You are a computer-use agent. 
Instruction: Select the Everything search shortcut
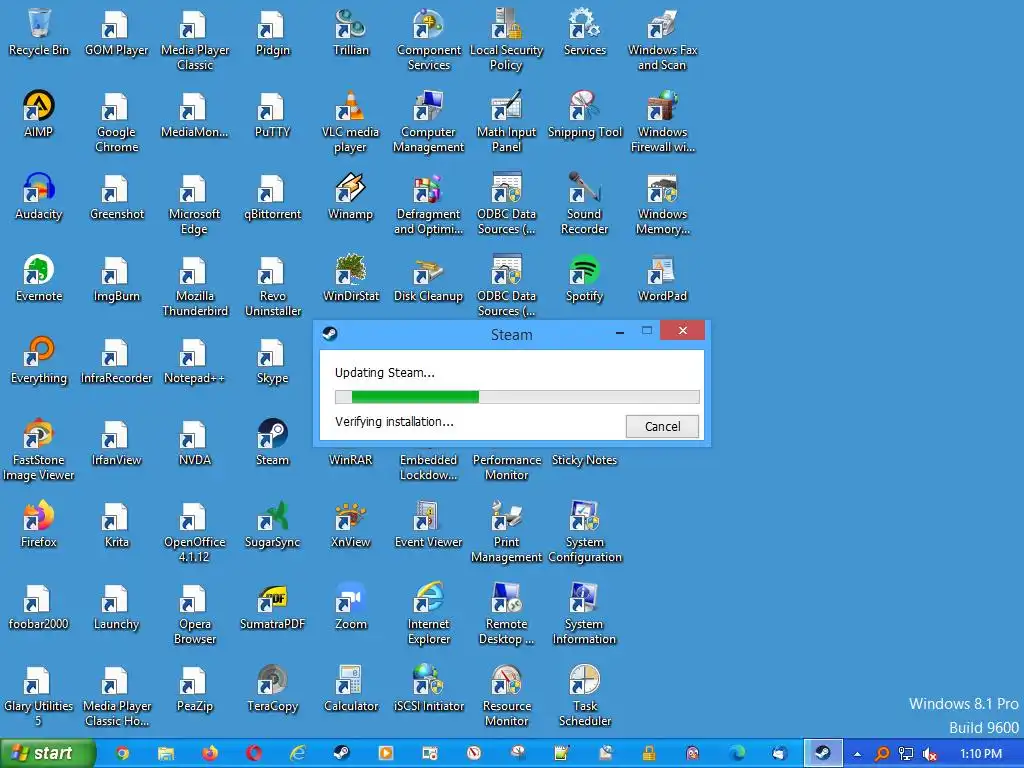pos(39,360)
